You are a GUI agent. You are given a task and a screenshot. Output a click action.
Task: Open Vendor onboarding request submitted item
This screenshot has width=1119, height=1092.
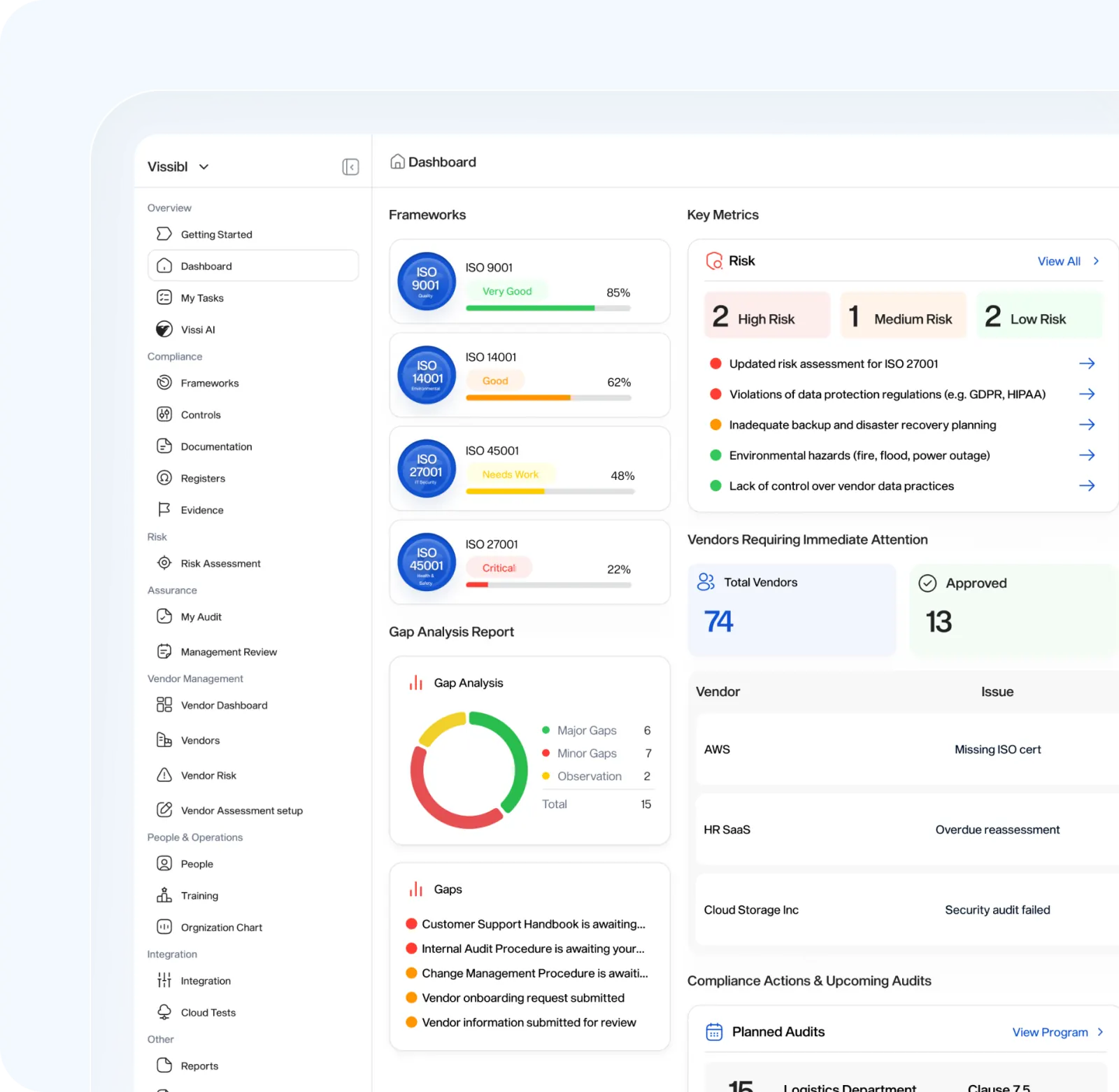515,998
